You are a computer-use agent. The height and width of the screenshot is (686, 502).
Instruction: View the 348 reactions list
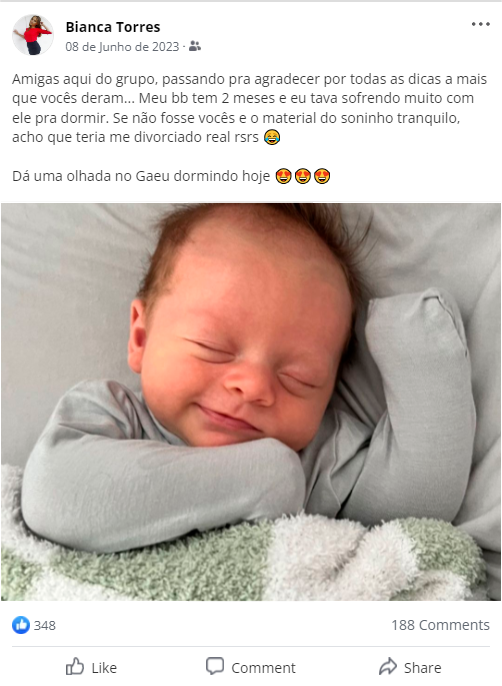pos(45,625)
